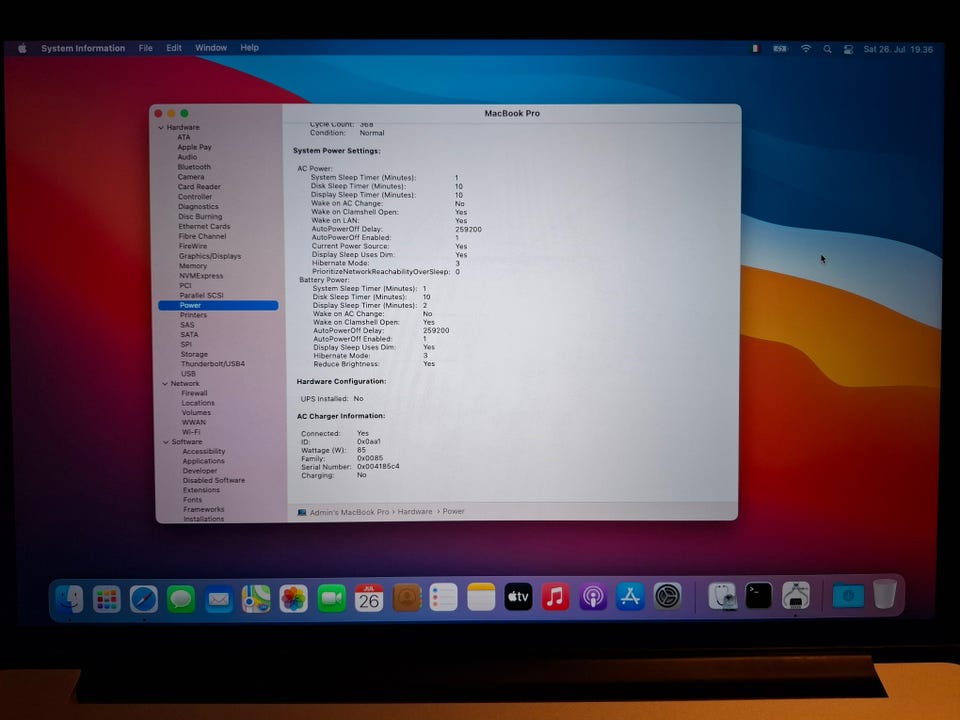Open Finder from the Dock
Screen dimensions: 960x720
pyautogui.click(x=69, y=598)
